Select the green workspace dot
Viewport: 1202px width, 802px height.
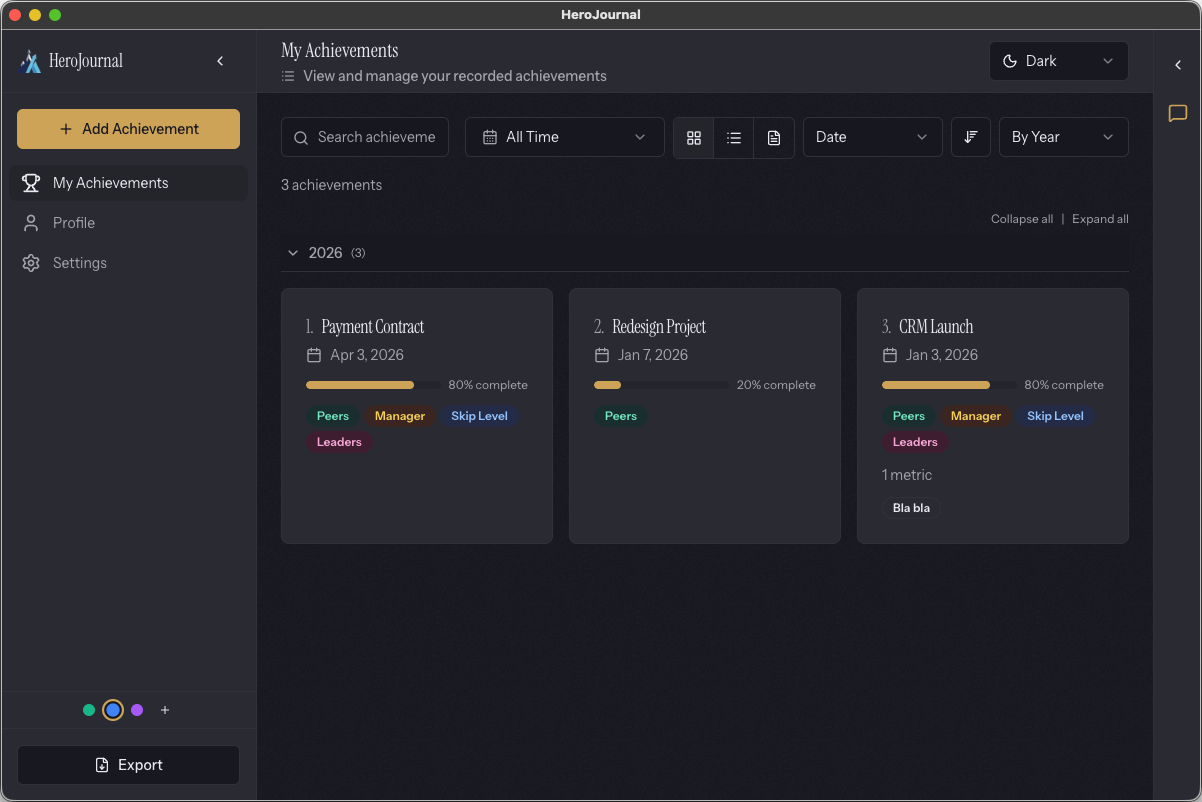coord(88,710)
